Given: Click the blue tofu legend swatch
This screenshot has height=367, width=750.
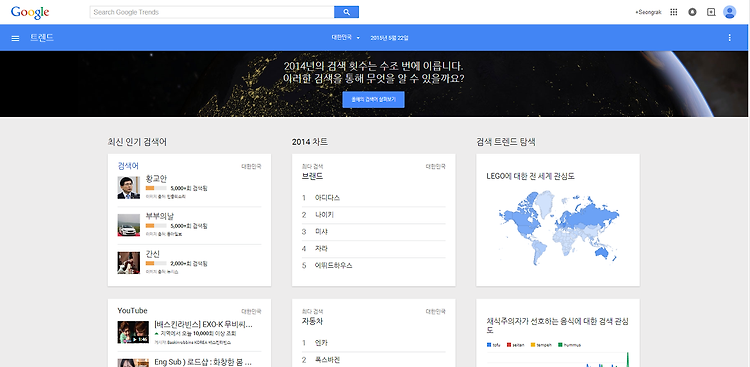Looking at the screenshot, I should [x=488, y=345].
